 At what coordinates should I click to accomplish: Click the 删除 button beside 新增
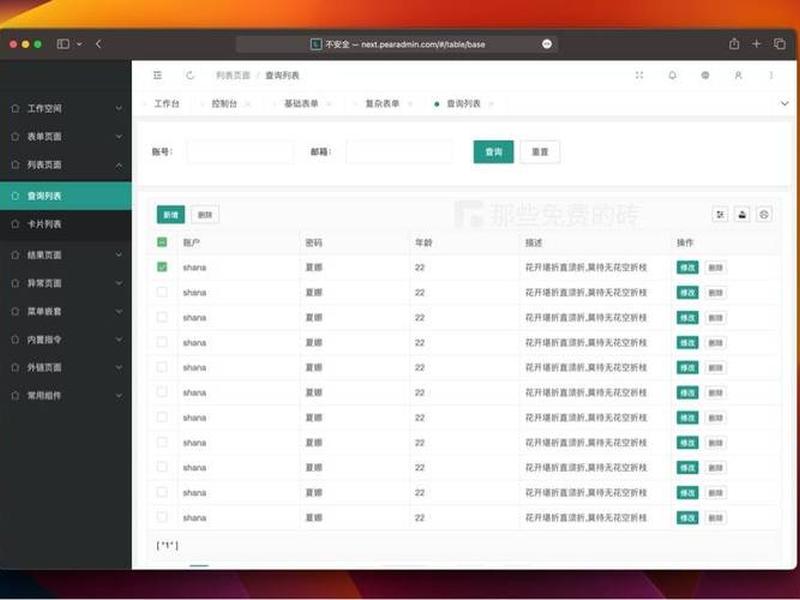click(205, 215)
